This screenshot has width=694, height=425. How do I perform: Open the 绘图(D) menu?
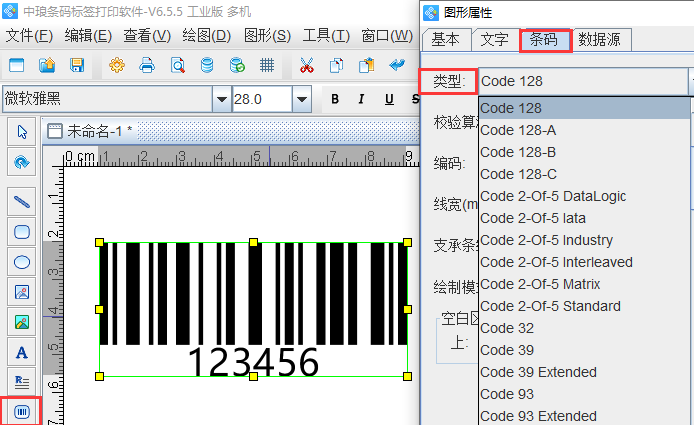click(x=207, y=35)
